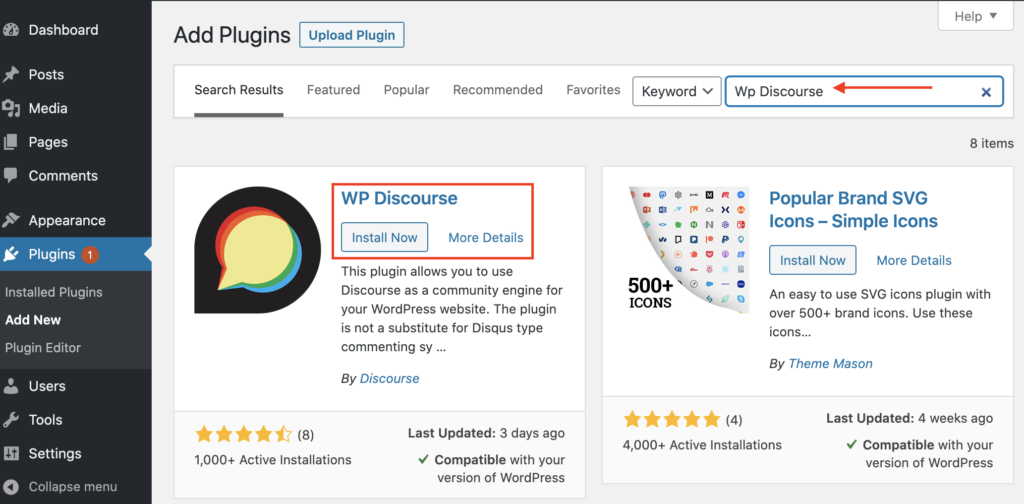Click the Upload Plugin button
This screenshot has height=504, width=1024.
coord(352,35)
